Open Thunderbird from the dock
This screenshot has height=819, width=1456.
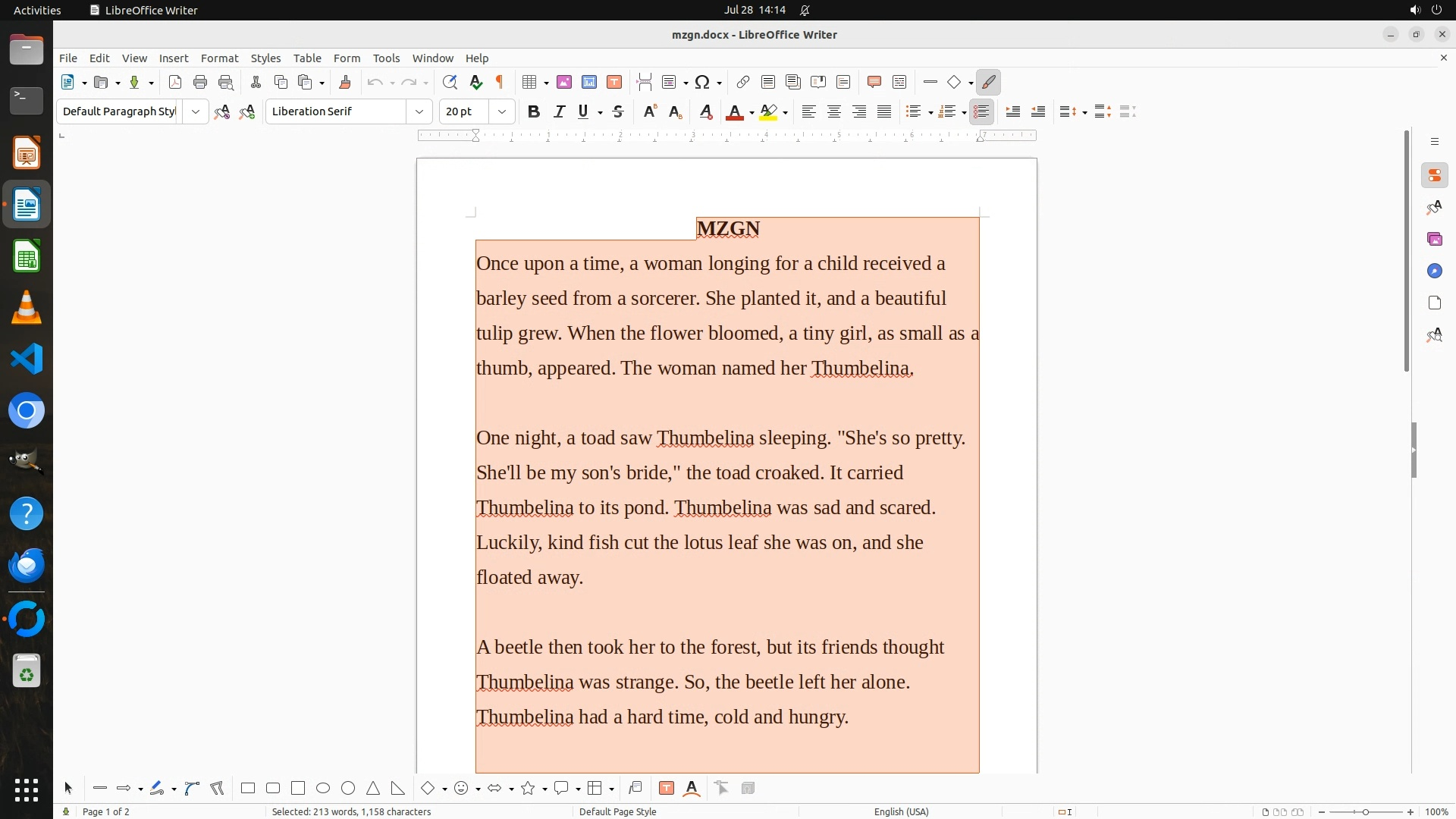point(27,566)
